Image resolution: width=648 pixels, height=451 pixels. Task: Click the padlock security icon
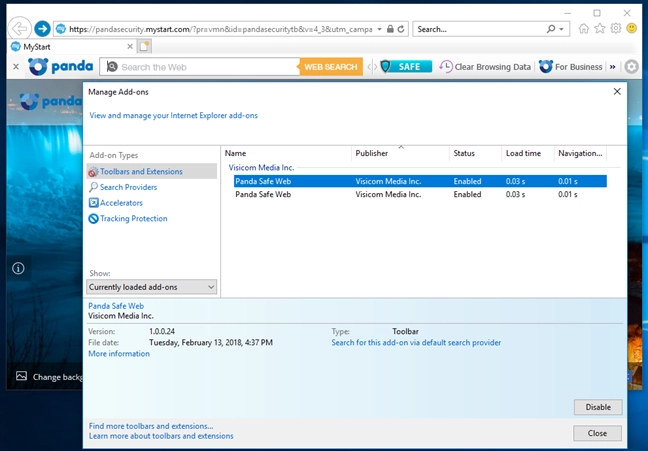point(390,29)
